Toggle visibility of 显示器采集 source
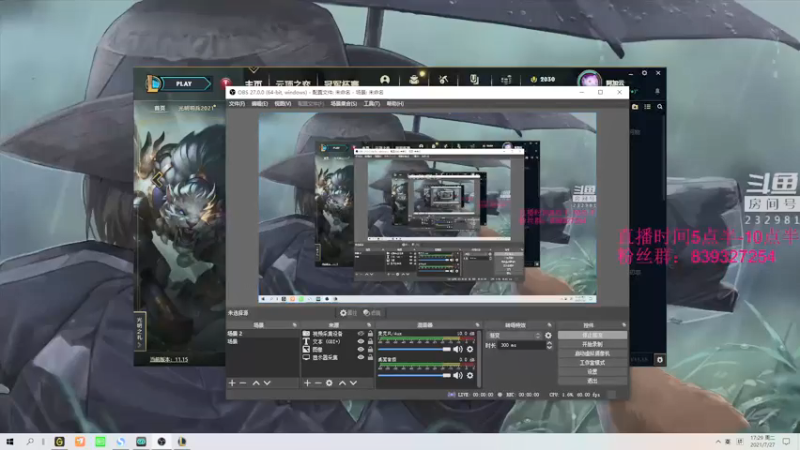The height and width of the screenshot is (450, 800). pyautogui.click(x=361, y=358)
